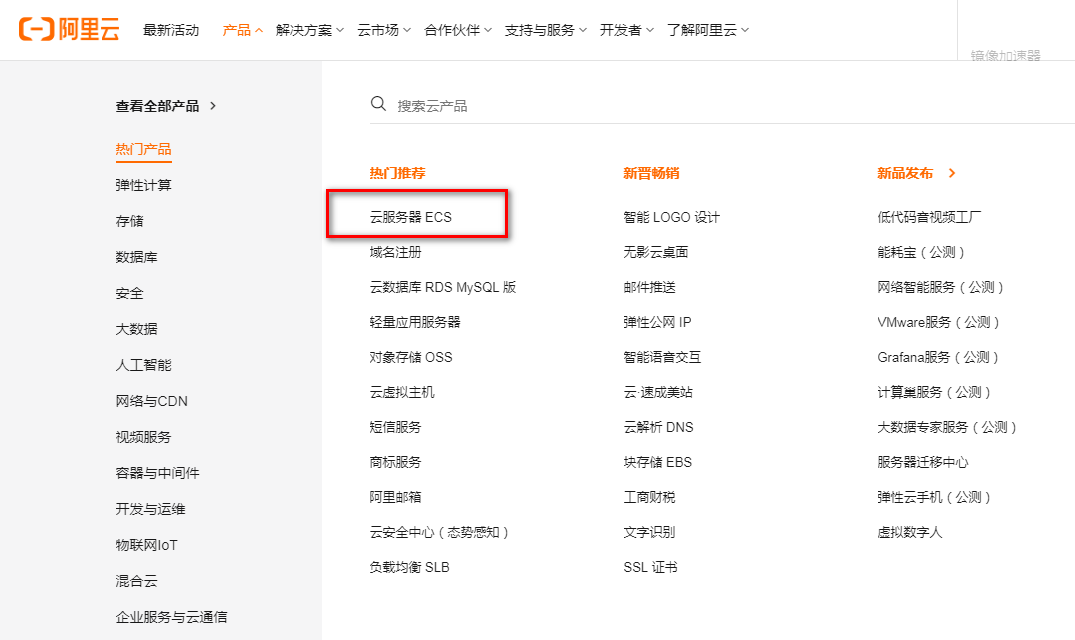This screenshot has width=1075, height=640.
Task: Expand the 云市场 dropdown
Action: click(384, 30)
